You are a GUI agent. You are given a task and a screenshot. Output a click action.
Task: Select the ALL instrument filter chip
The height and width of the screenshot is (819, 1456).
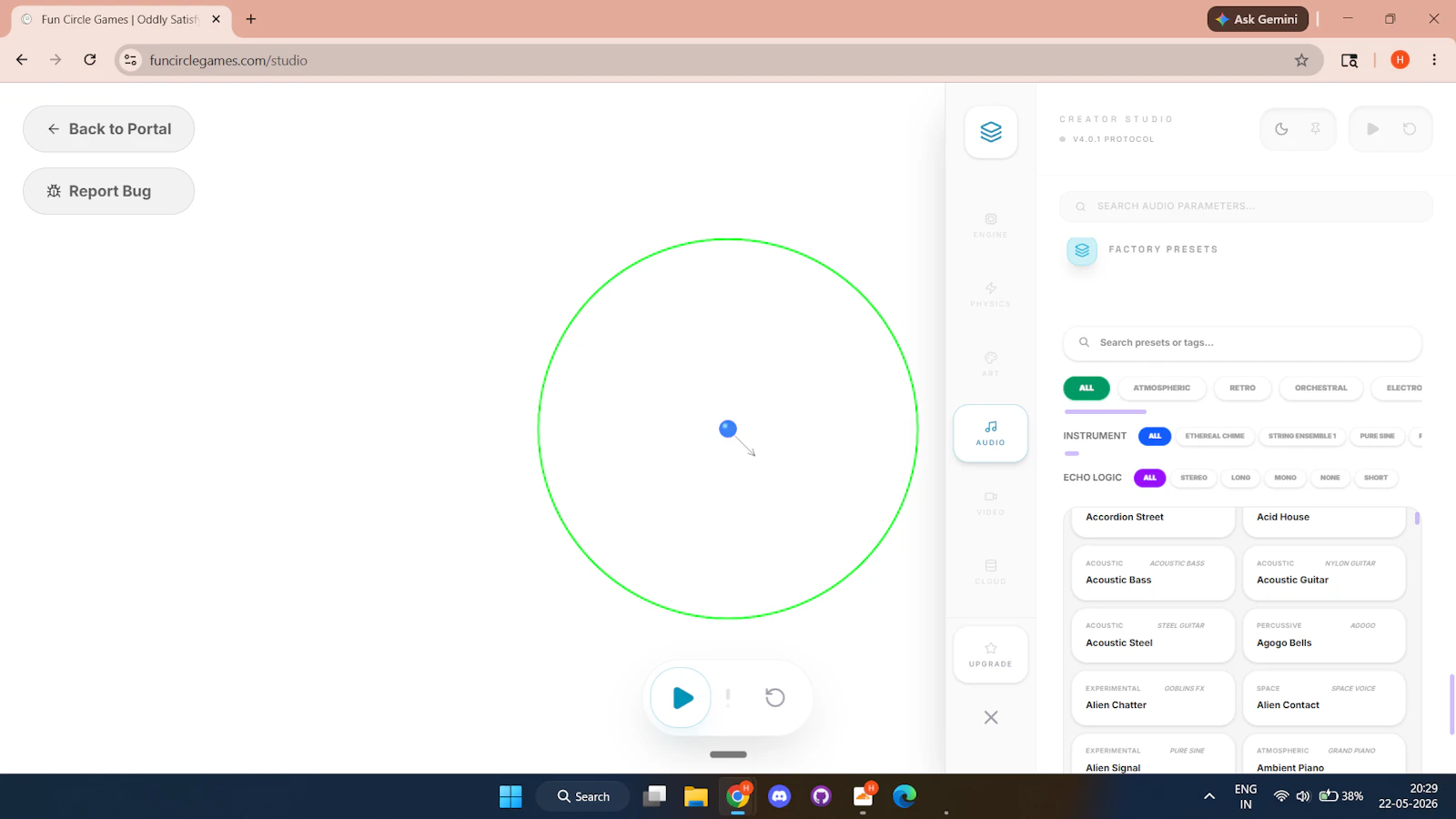[x=1155, y=436]
